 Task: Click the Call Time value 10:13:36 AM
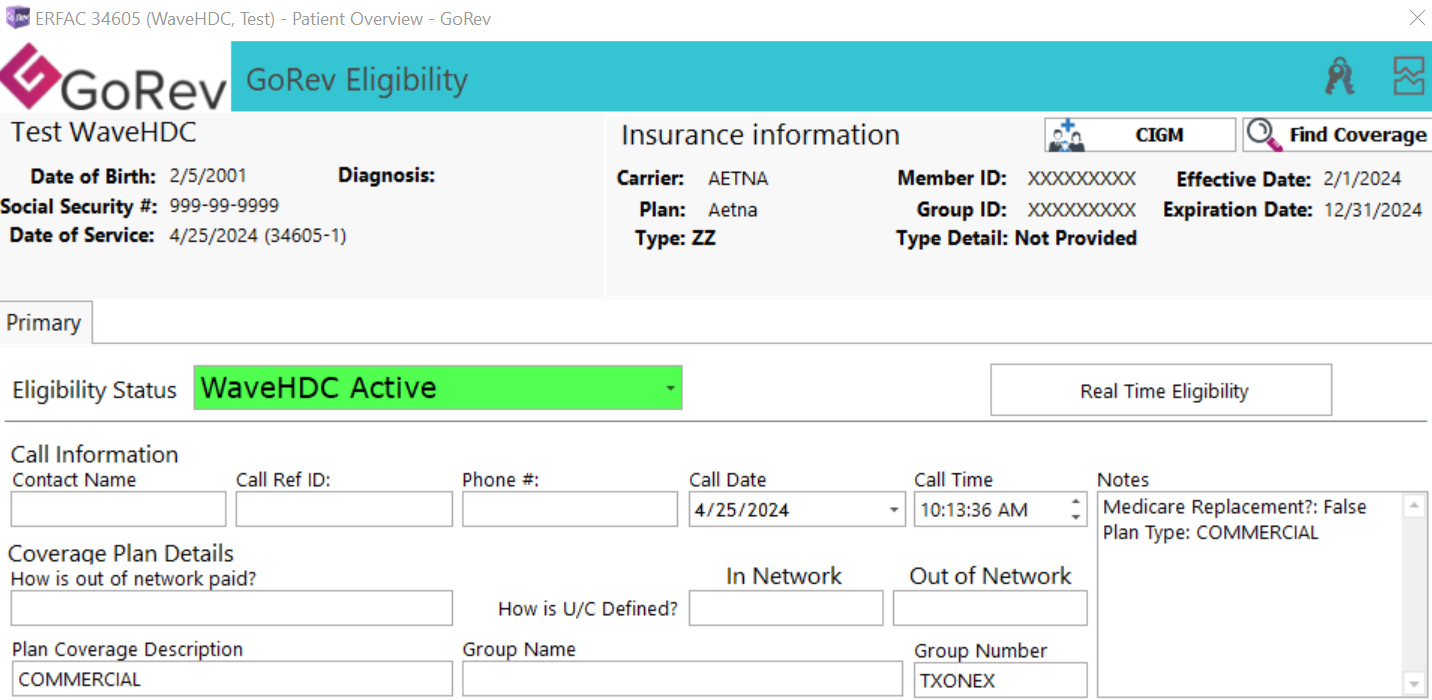[x=974, y=510]
